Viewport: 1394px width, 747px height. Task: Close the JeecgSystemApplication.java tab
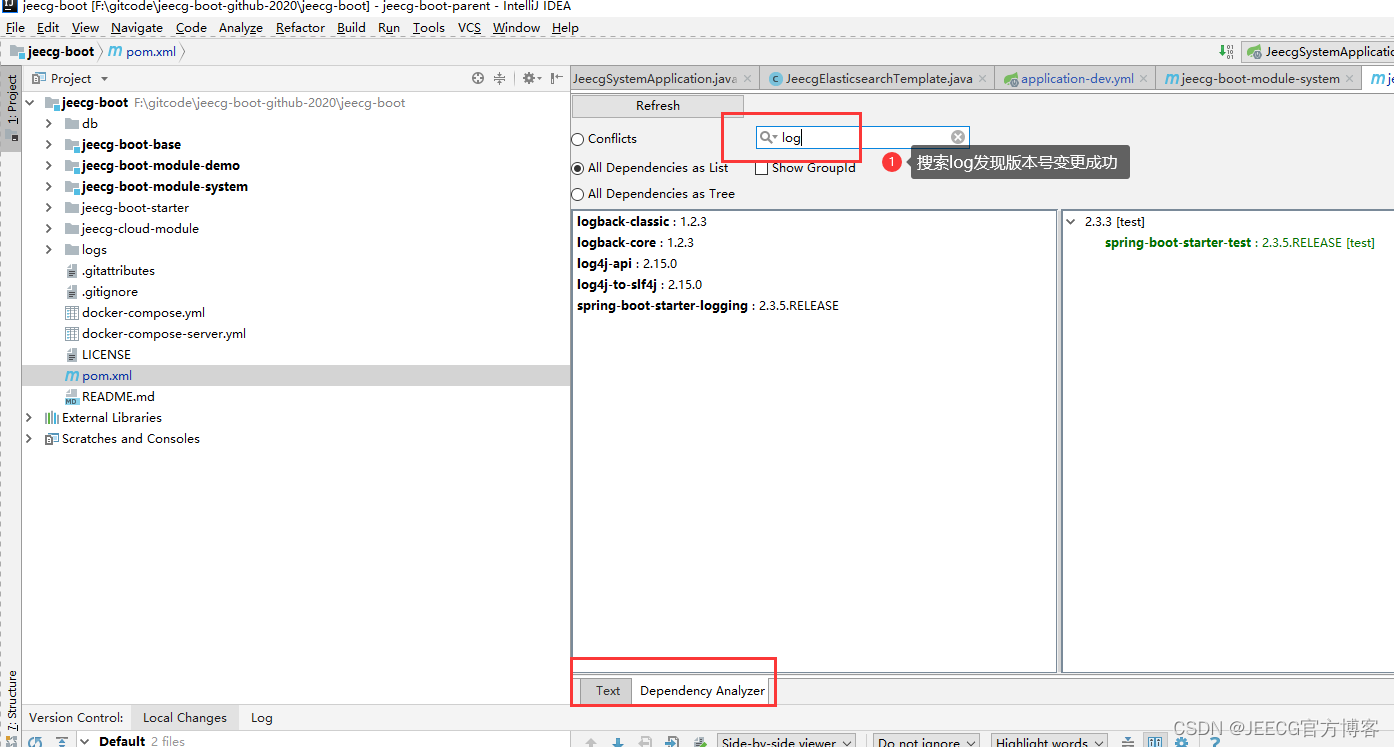click(748, 79)
